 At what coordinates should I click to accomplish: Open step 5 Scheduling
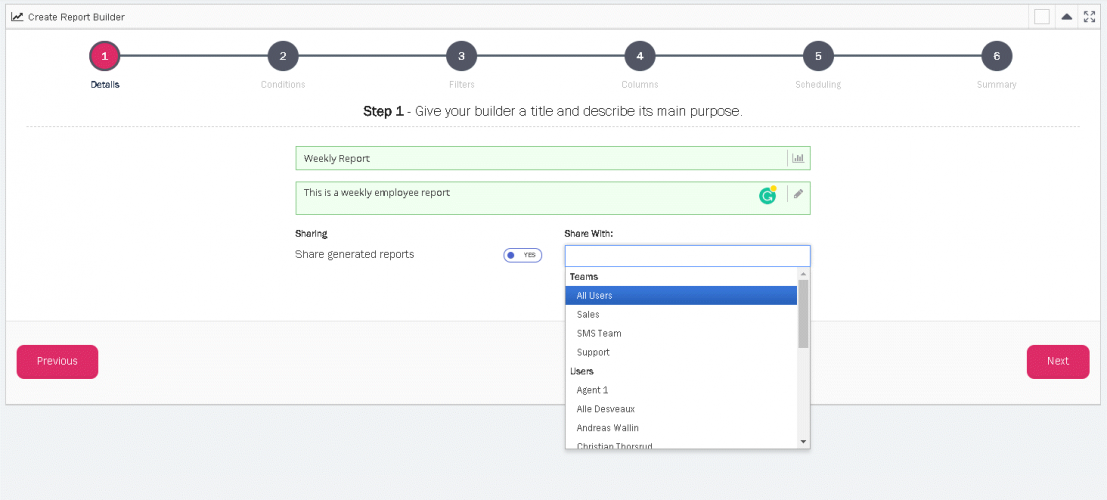point(818,57)
